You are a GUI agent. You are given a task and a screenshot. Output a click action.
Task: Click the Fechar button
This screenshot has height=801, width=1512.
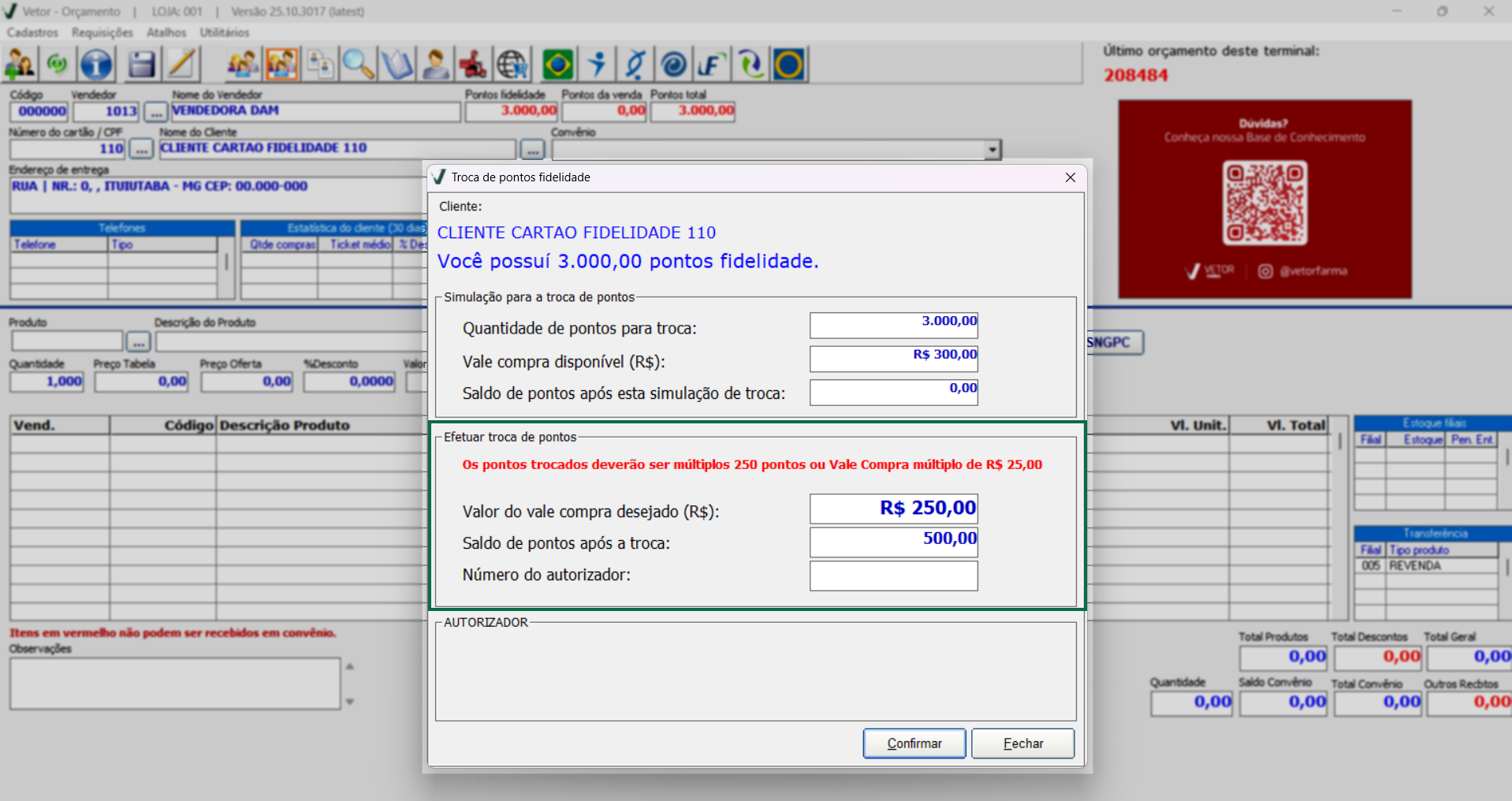(x=1023, y=743)
